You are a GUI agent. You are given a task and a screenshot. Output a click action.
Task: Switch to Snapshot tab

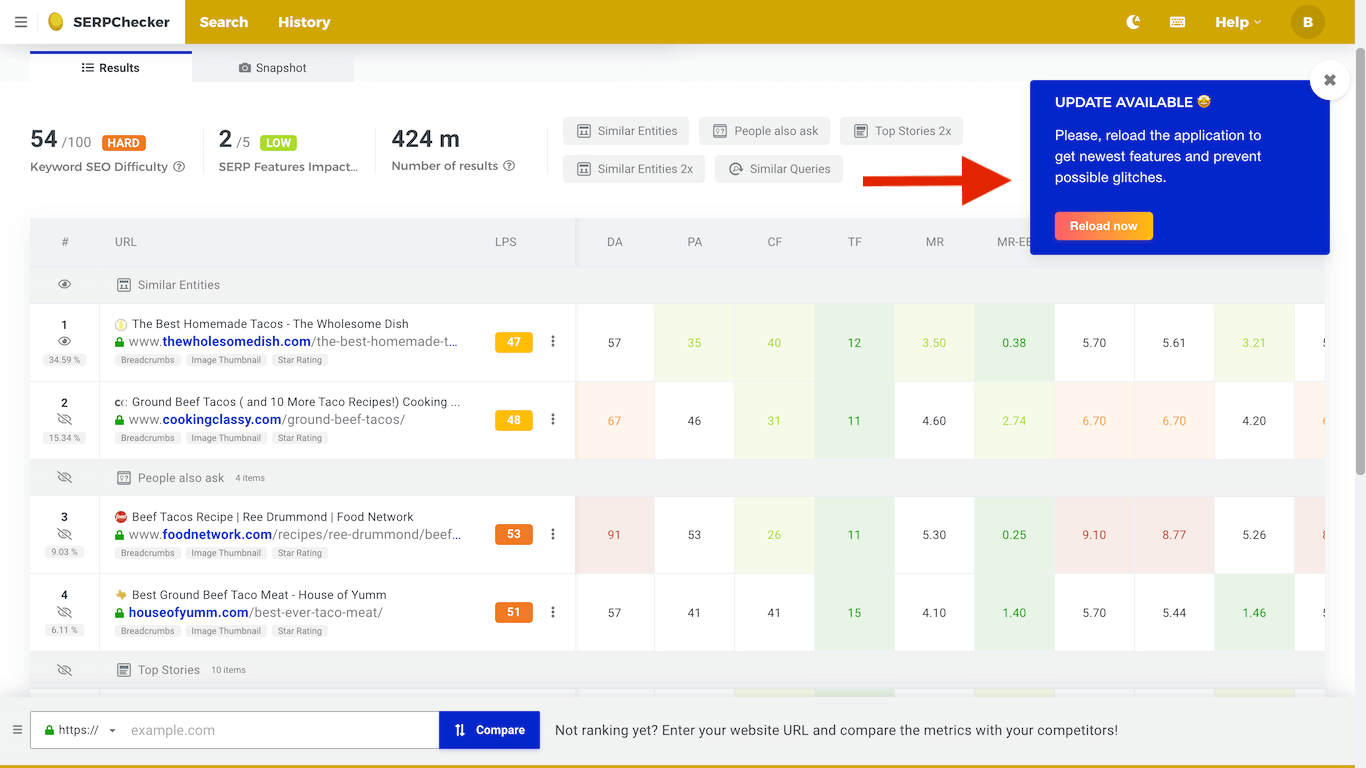(273, 68)
